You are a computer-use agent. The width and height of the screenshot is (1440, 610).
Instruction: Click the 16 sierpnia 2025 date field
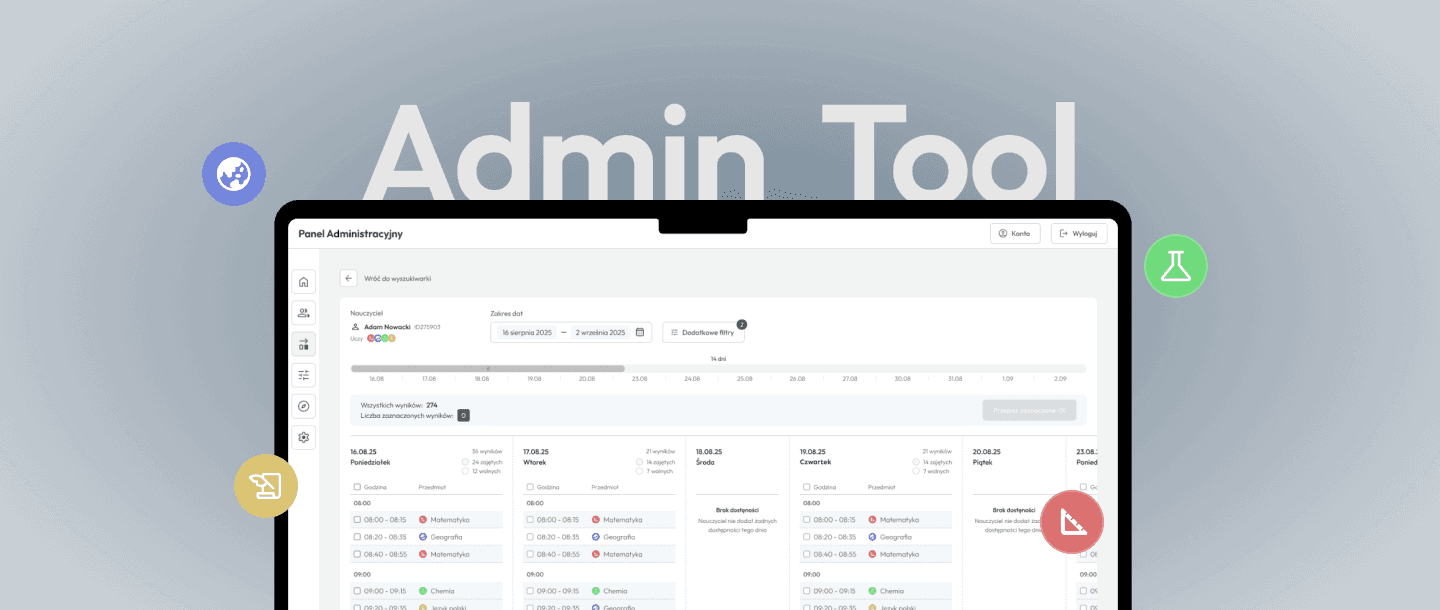point(528,332)
